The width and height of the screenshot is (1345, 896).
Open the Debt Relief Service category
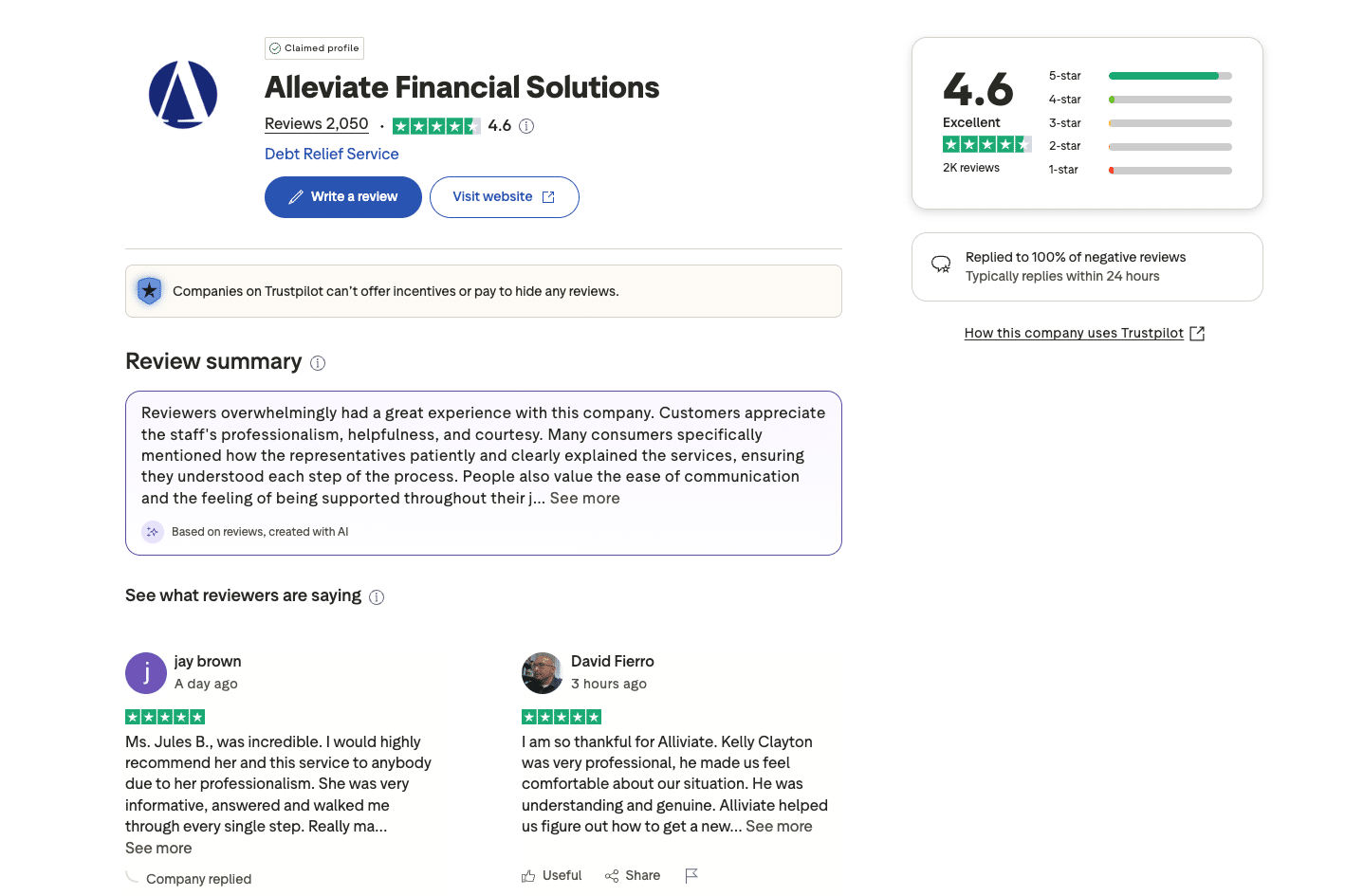331,154
